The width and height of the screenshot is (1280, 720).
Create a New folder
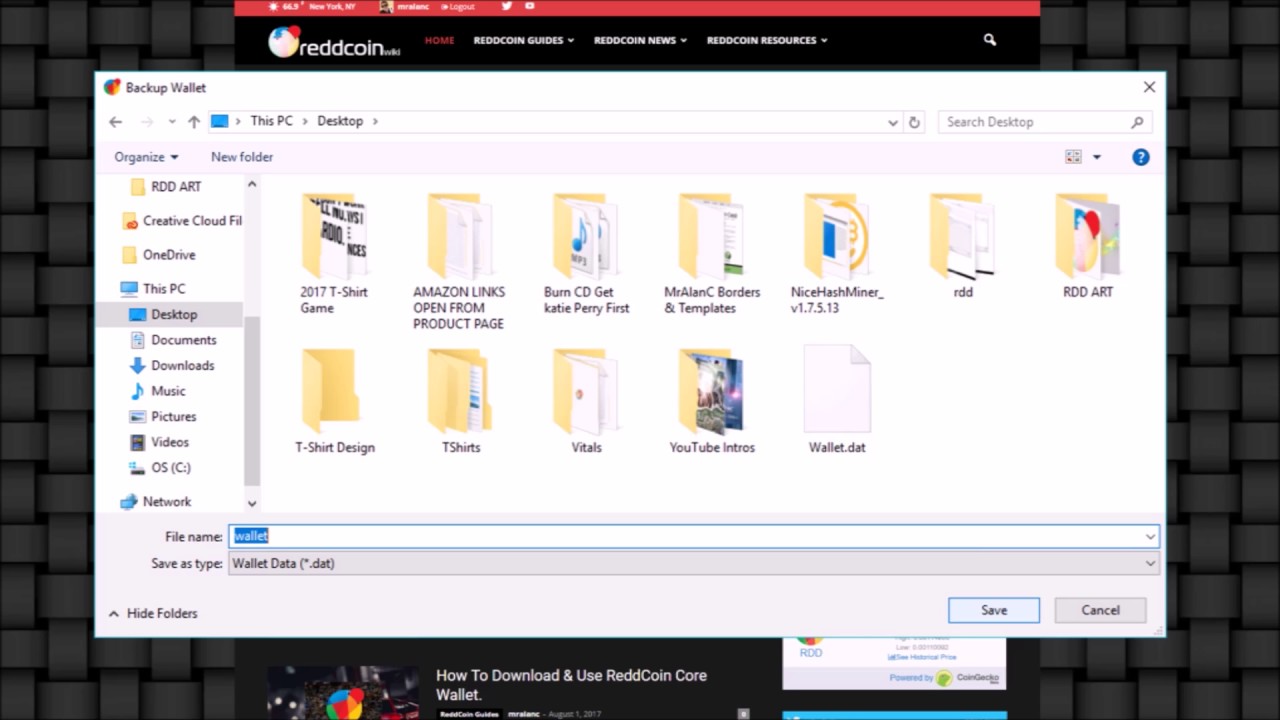[242, 157]
